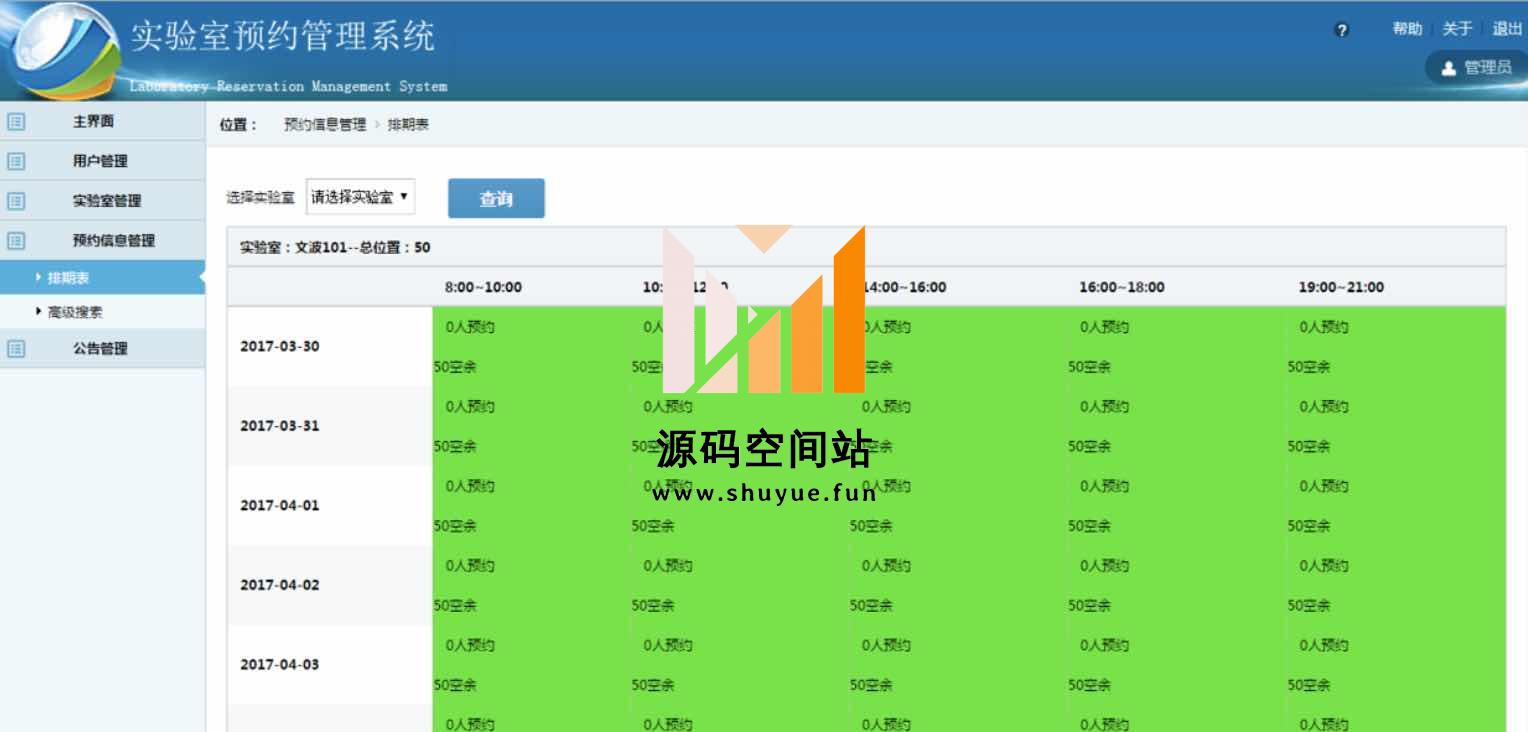The image size is (1528, 732).
Task: Open the 用户管理 menu
Action: (102, 161)
